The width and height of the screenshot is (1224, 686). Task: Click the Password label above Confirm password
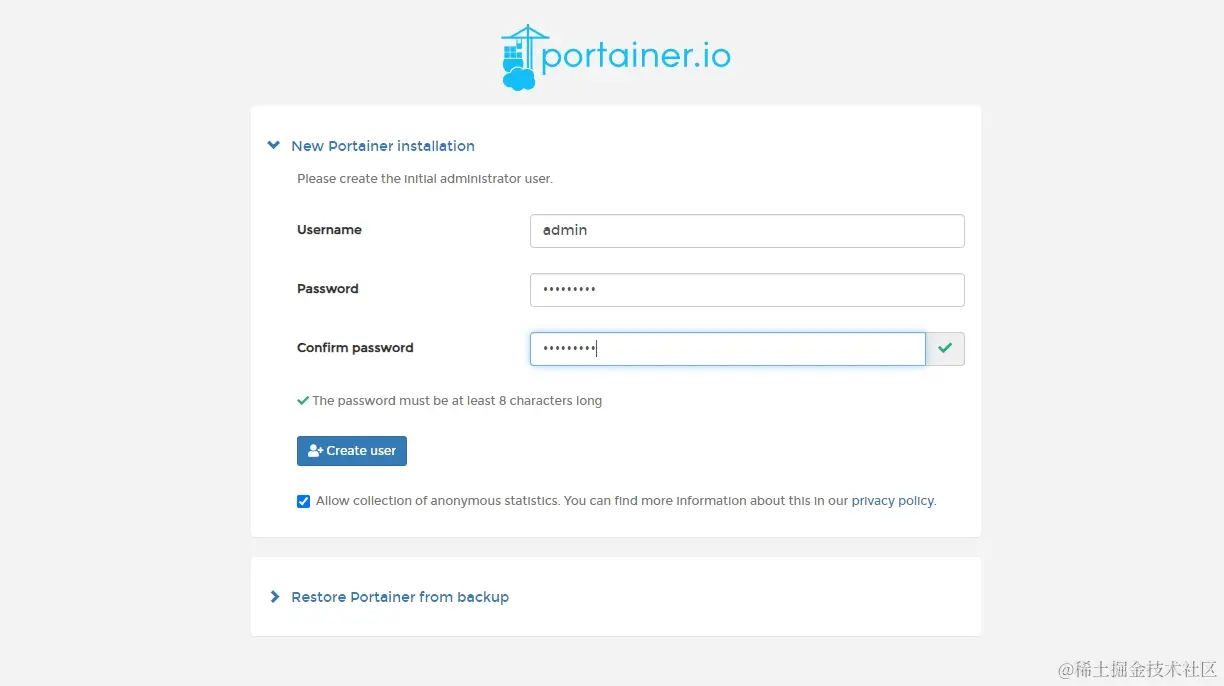click(x=327, y=289)
